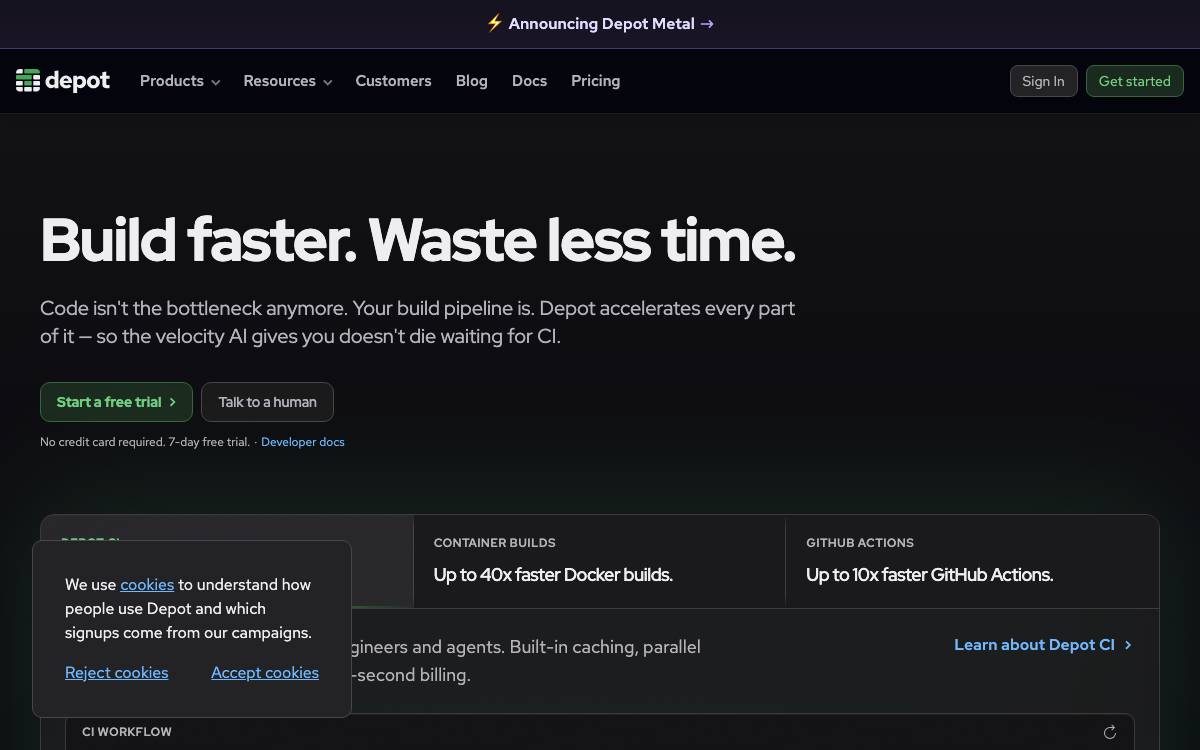Expand the Resources menu
Image resolution: width=1200 pixels, height=750 pixels.
click(288, 81)
